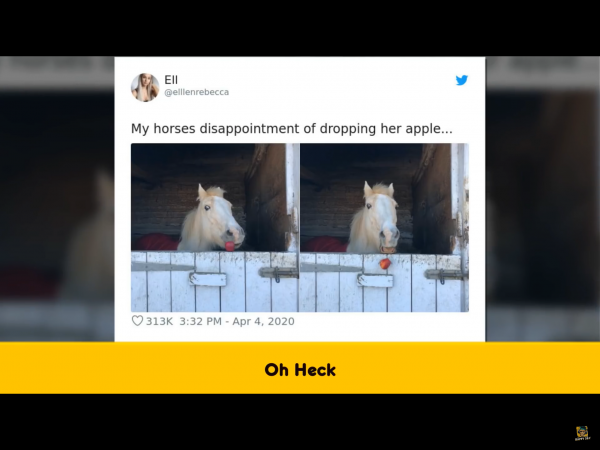Click the channel watermark logo in corner
This screenshot has height=450, width=600.
pos(582,433)
